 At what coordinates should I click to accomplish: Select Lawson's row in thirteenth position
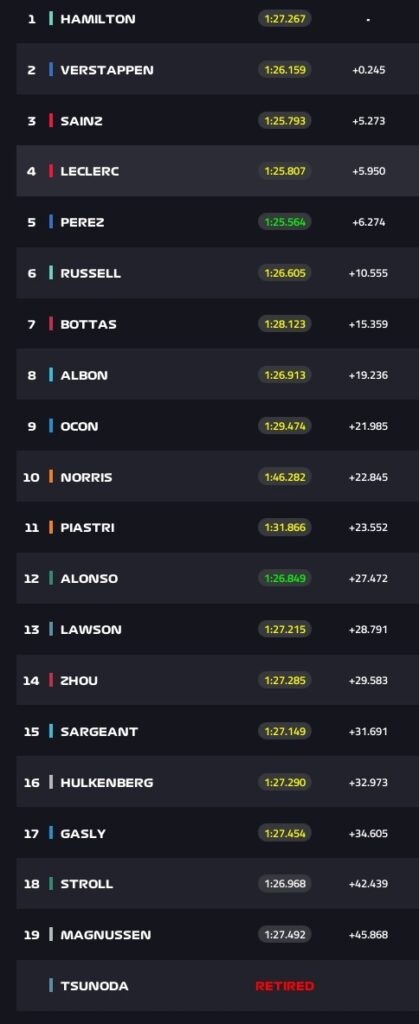(x=217, y=629)
